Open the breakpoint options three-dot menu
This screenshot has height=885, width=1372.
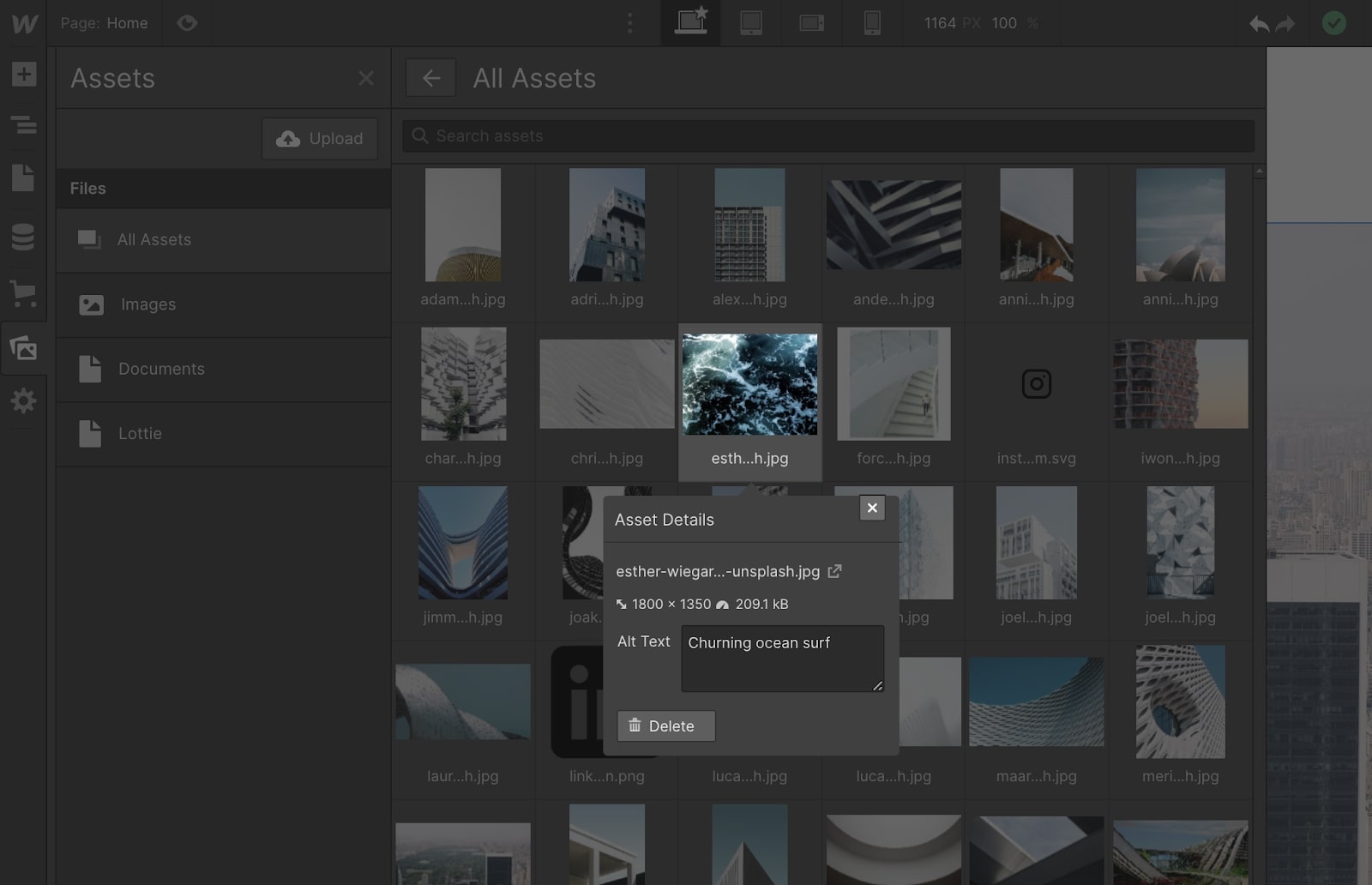[x=630, y=23]
